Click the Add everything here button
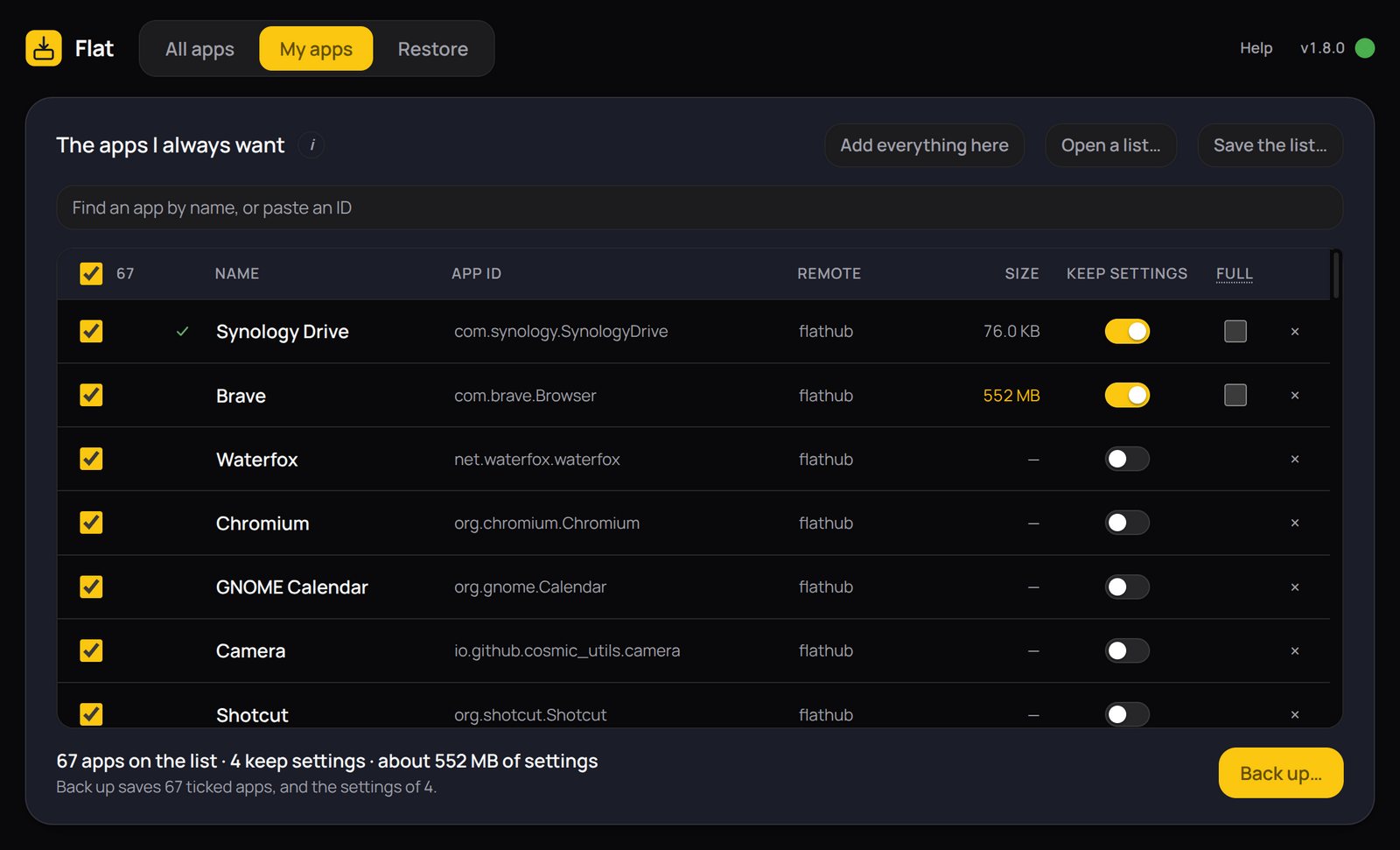1400x850 pixels. (x=925, y=145)
